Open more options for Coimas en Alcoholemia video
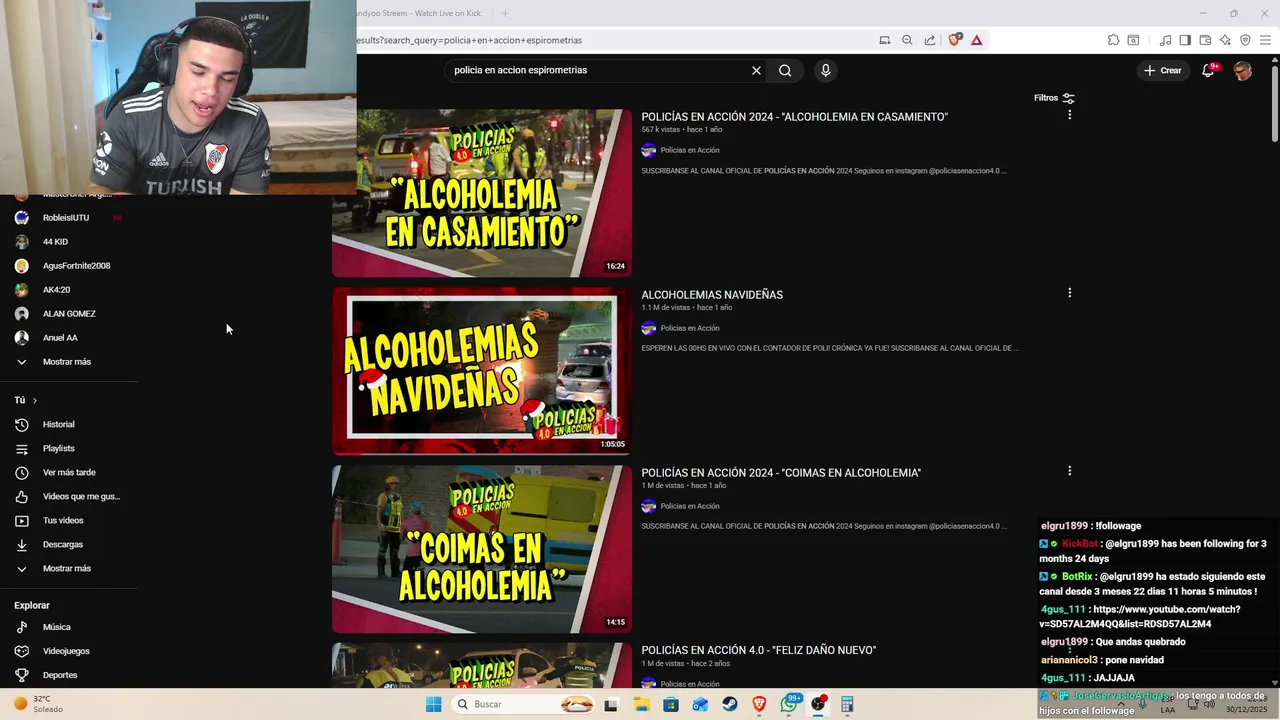 1069,471
